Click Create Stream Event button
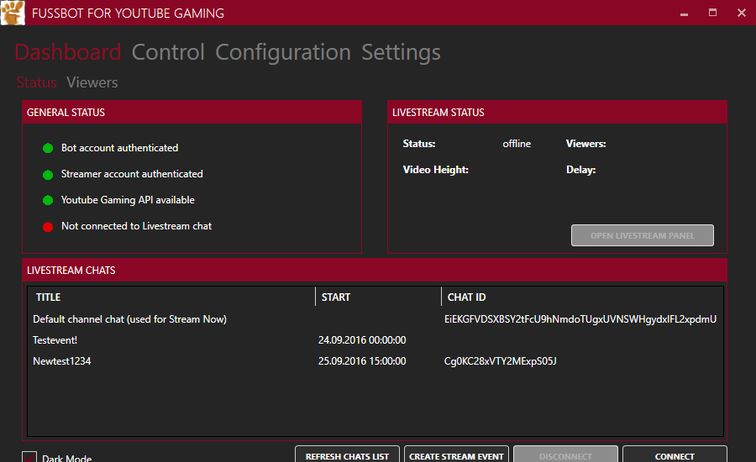 (x=456, y=455)
